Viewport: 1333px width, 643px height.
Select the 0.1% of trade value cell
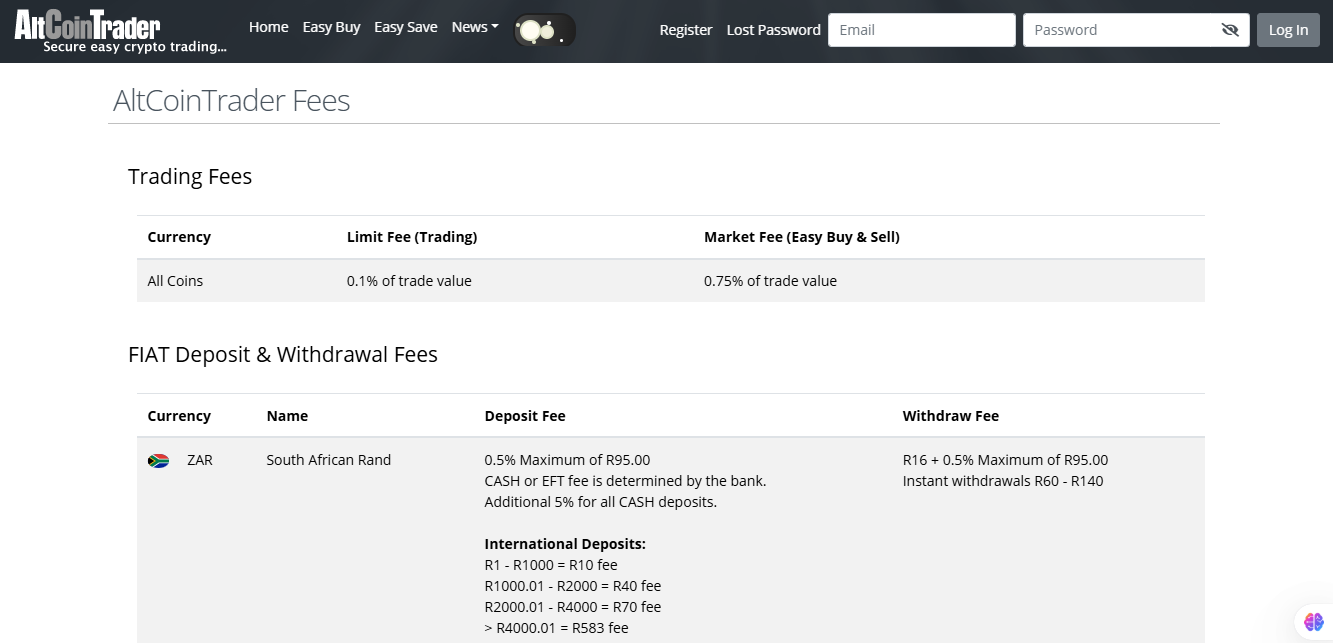(409, 281)
